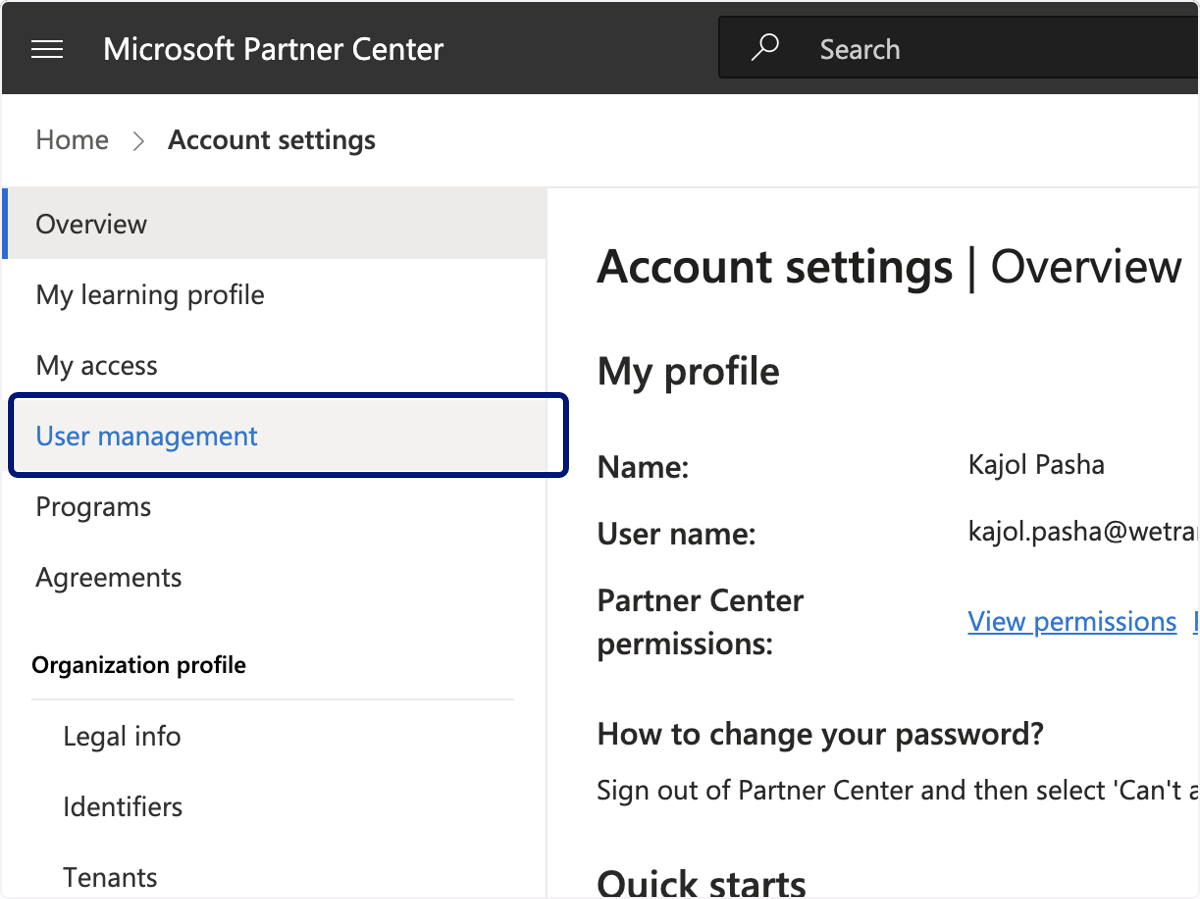Viewport: 1200px width, 899px height.
Task: Click the search magnifier icon
Action: (765, 48)
